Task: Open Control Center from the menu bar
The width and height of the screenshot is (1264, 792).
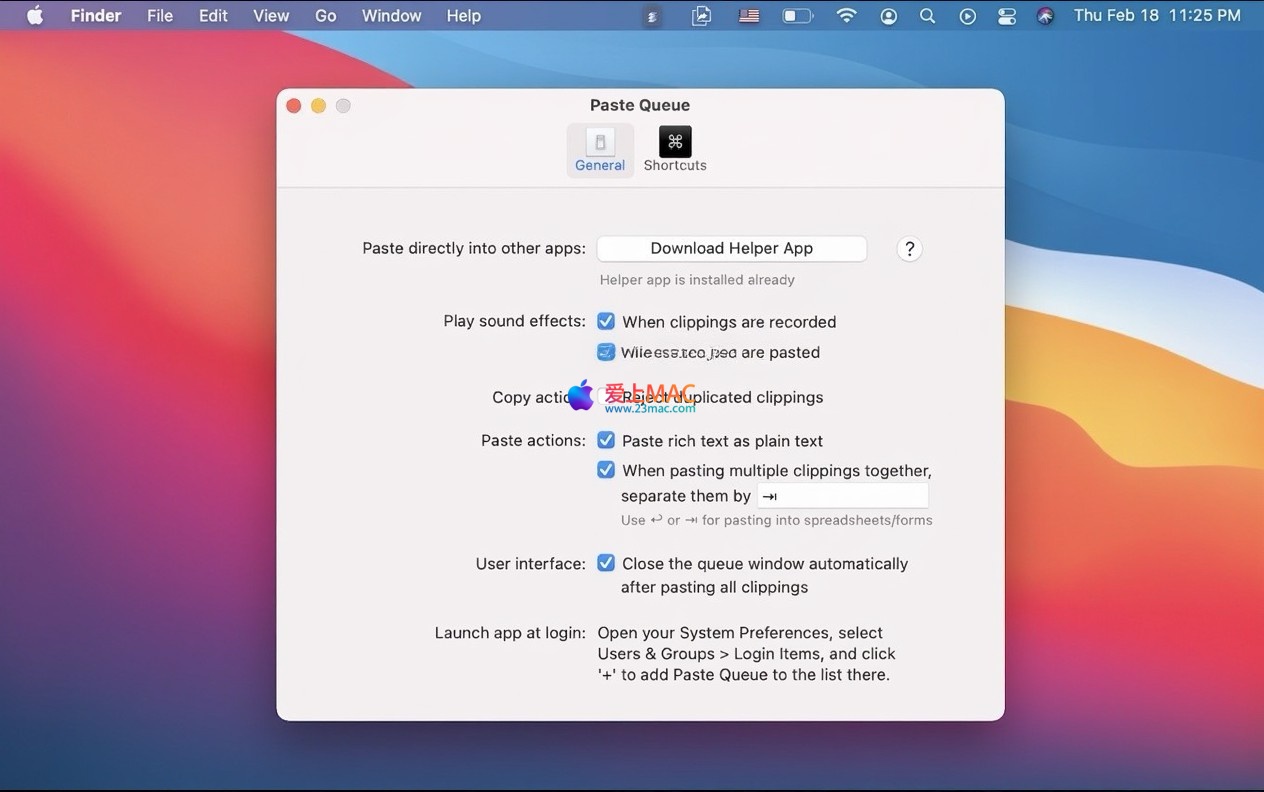Action: 1006,16
